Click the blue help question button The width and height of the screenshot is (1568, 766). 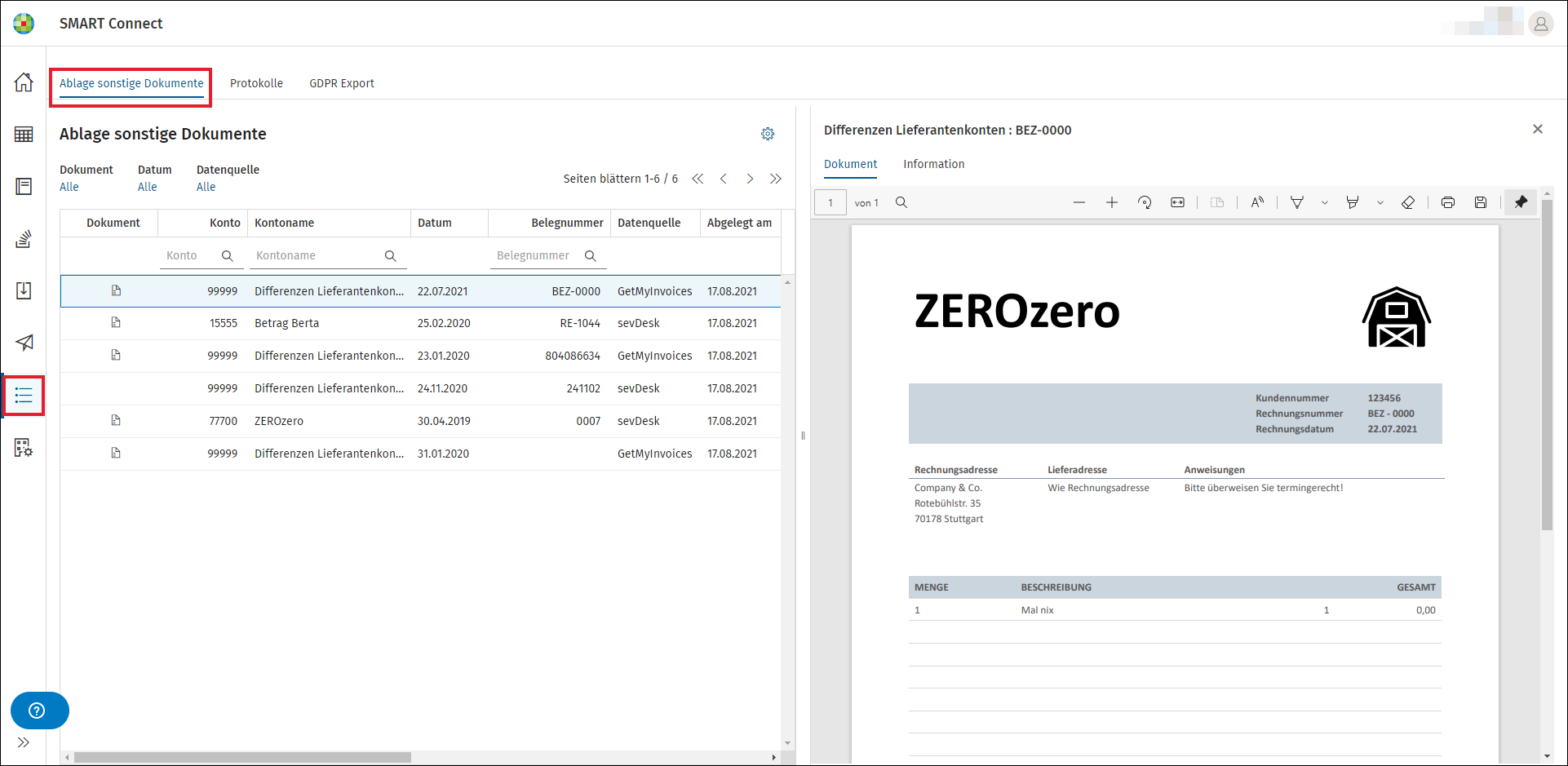(x=39, y=711)
